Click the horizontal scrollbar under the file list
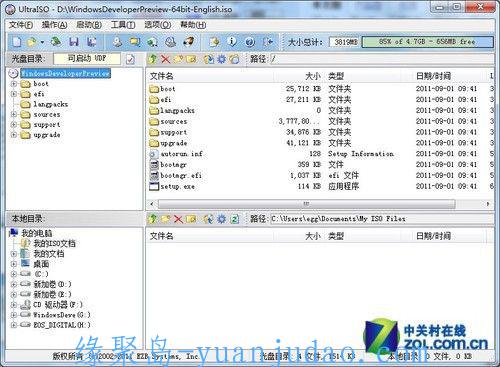This screenshot has width=500, height=367. [x=306, y=204]
